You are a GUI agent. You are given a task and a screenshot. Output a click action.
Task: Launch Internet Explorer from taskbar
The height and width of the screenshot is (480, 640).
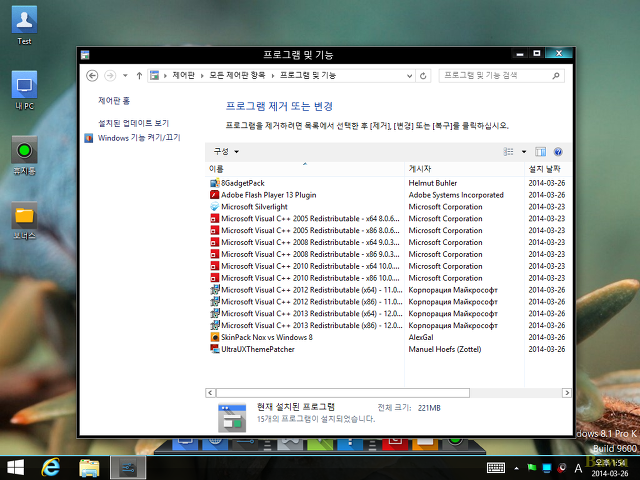[x=51, y=468]
